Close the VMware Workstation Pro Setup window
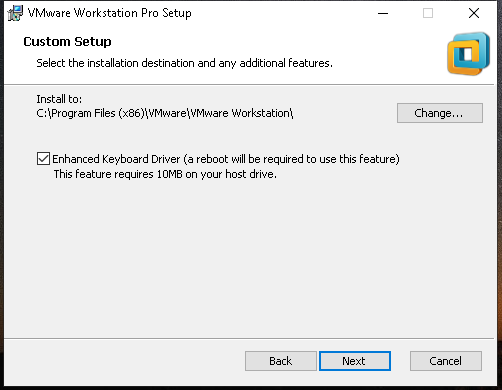Viewport: 502px width, 390px height. (474, 13)
